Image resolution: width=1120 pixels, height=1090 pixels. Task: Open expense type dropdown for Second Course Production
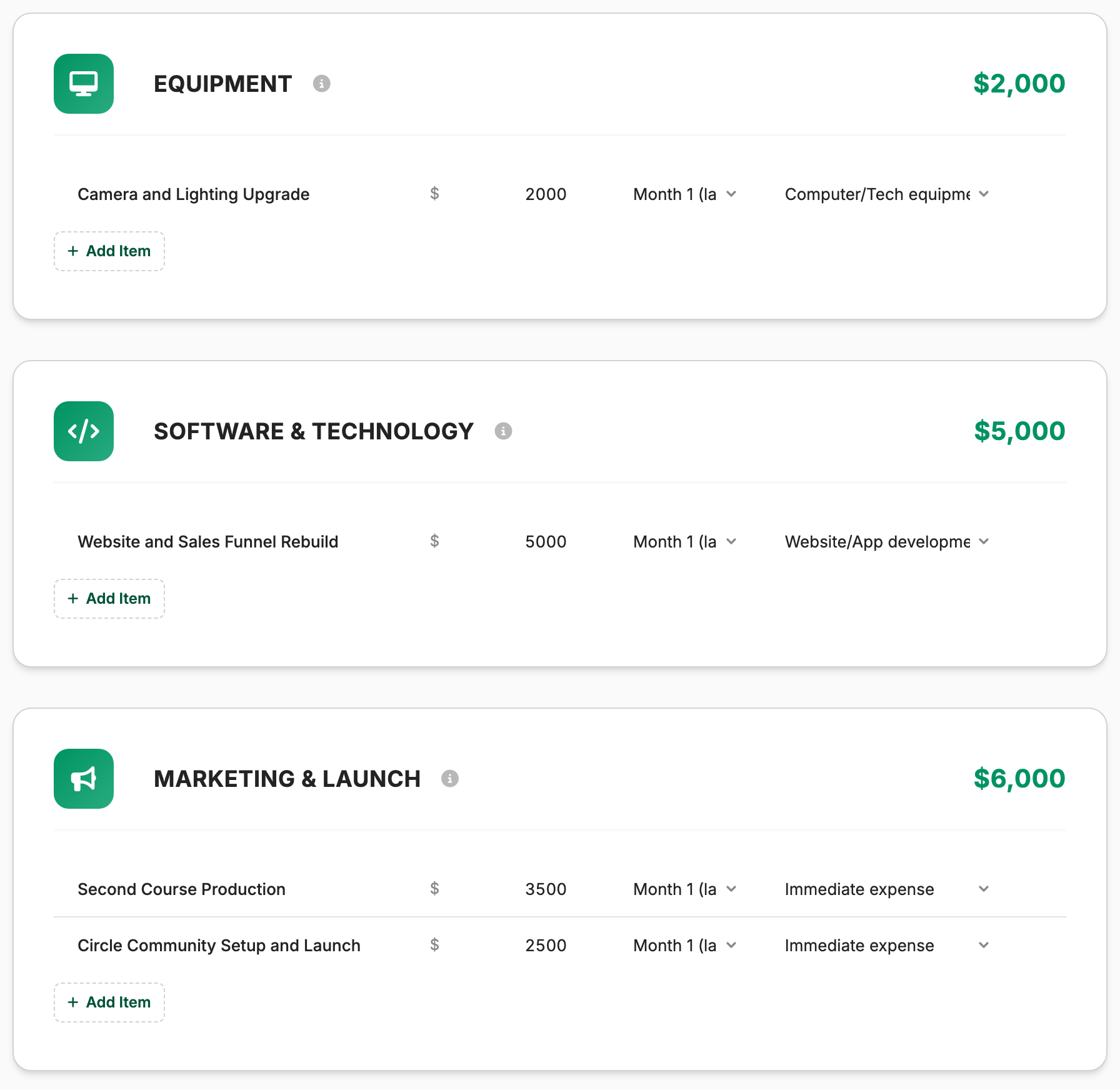[887, 889]
